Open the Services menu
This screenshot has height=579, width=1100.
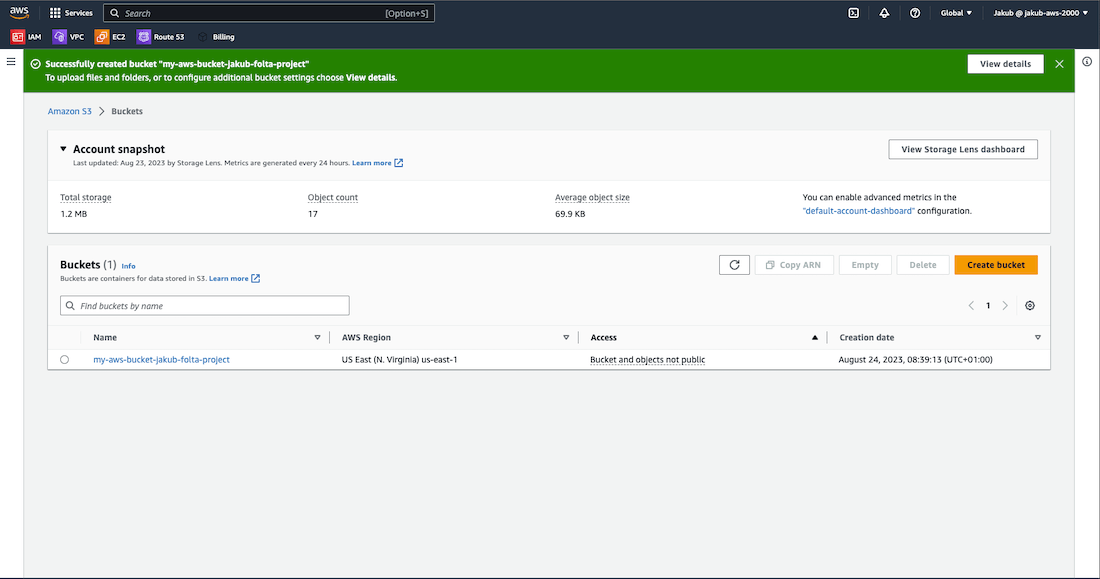(x=71, y=13)
